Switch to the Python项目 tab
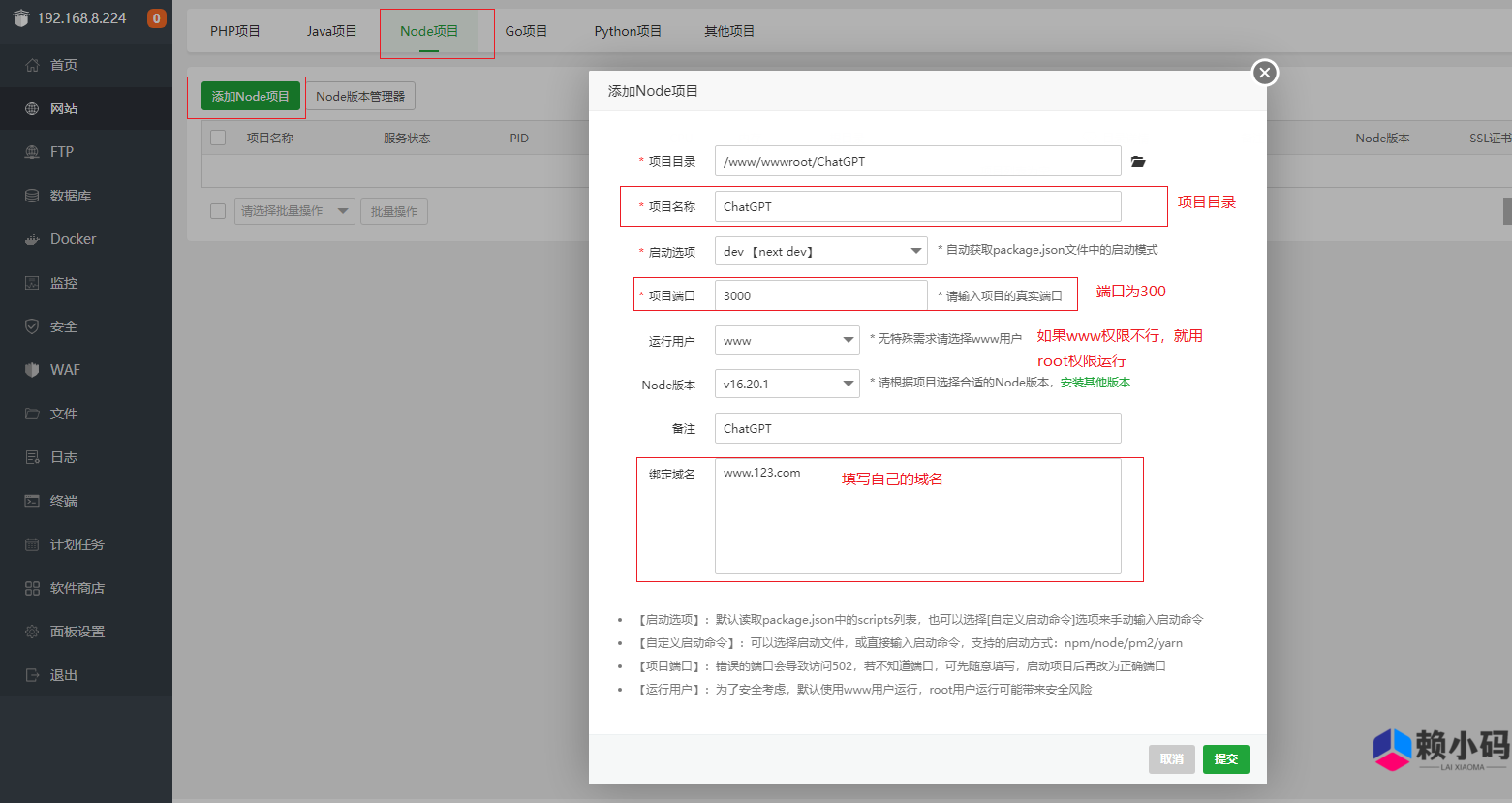The image size is (1512, 803). coord(627,30)
